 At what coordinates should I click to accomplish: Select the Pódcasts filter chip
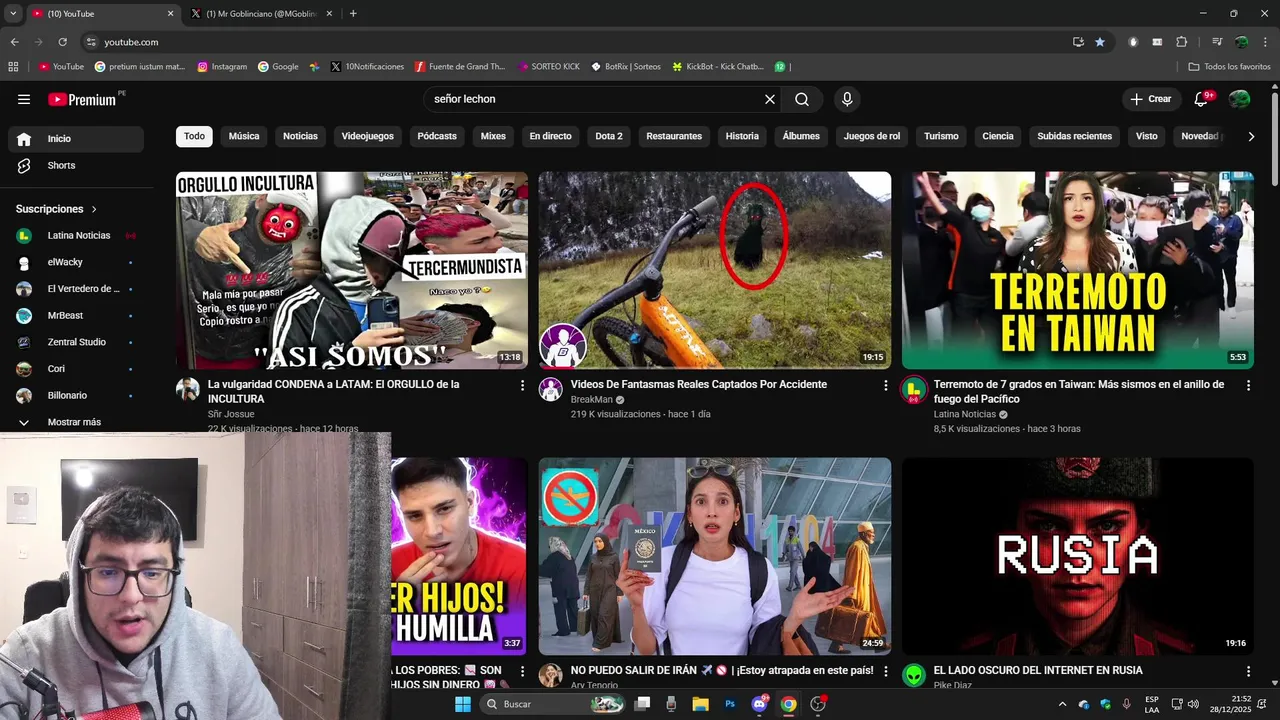click(x=437, y=136)
